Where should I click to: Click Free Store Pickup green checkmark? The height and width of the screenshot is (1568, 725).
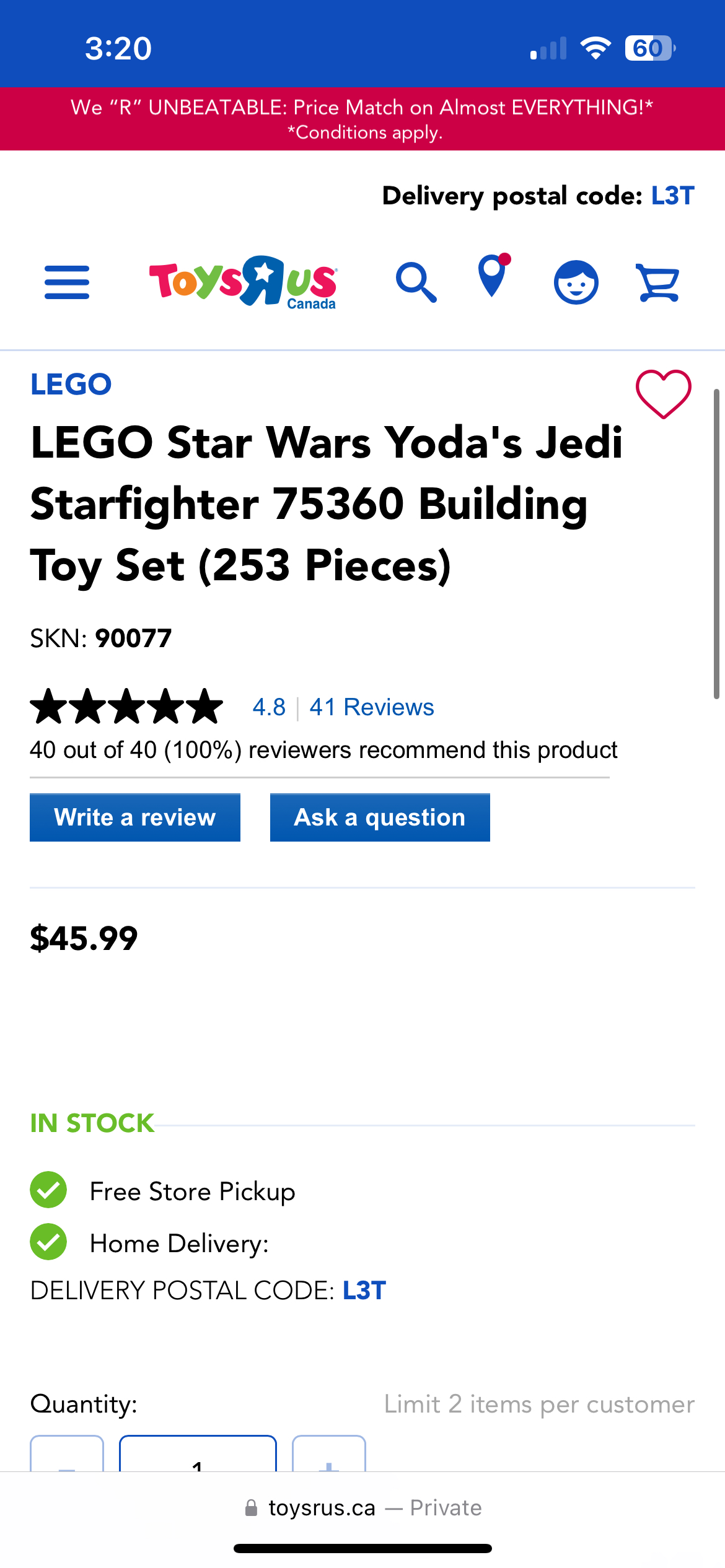(48, 1190)
